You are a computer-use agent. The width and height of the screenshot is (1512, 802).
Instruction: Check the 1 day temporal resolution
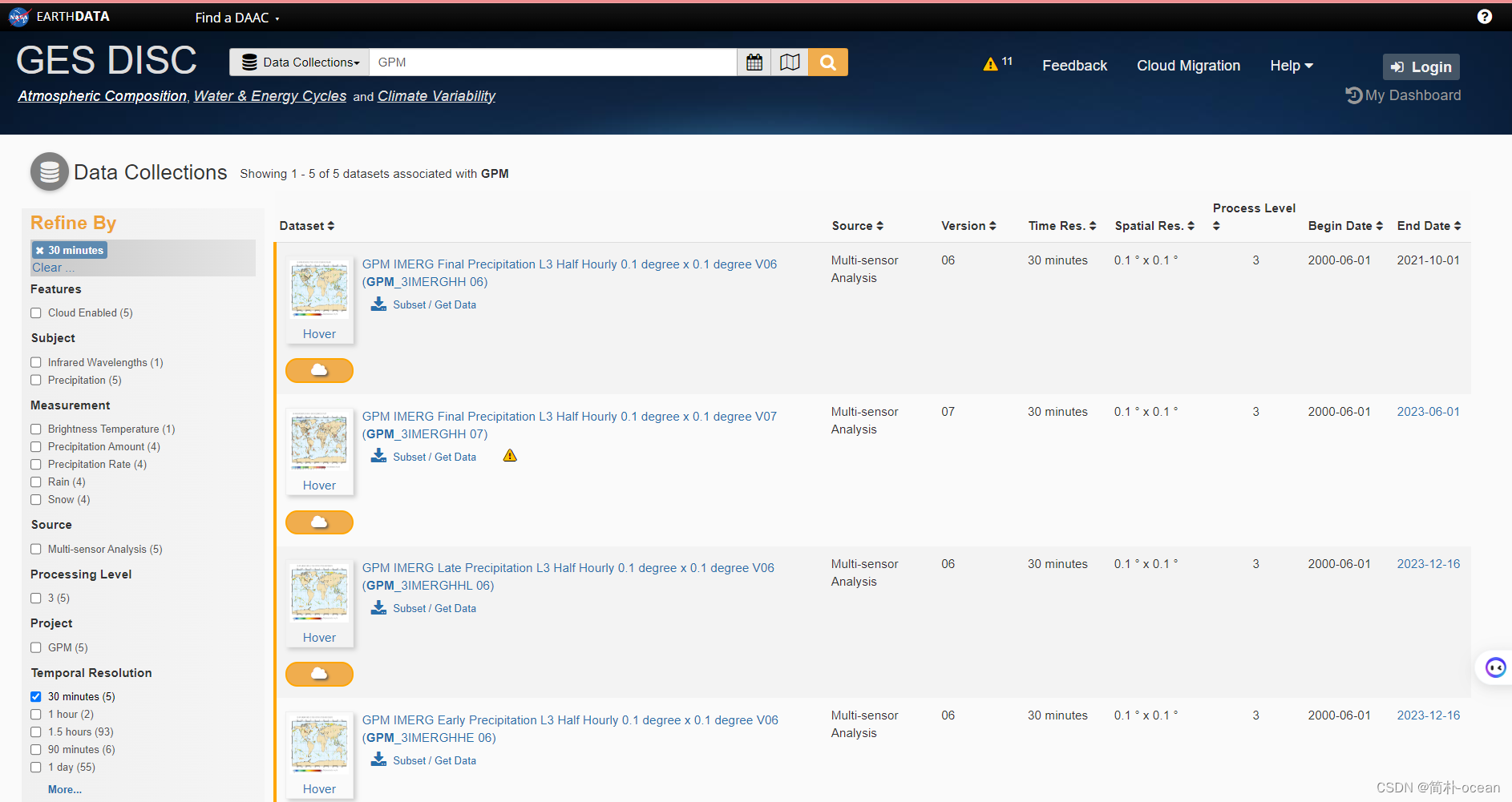click(36, 767)
